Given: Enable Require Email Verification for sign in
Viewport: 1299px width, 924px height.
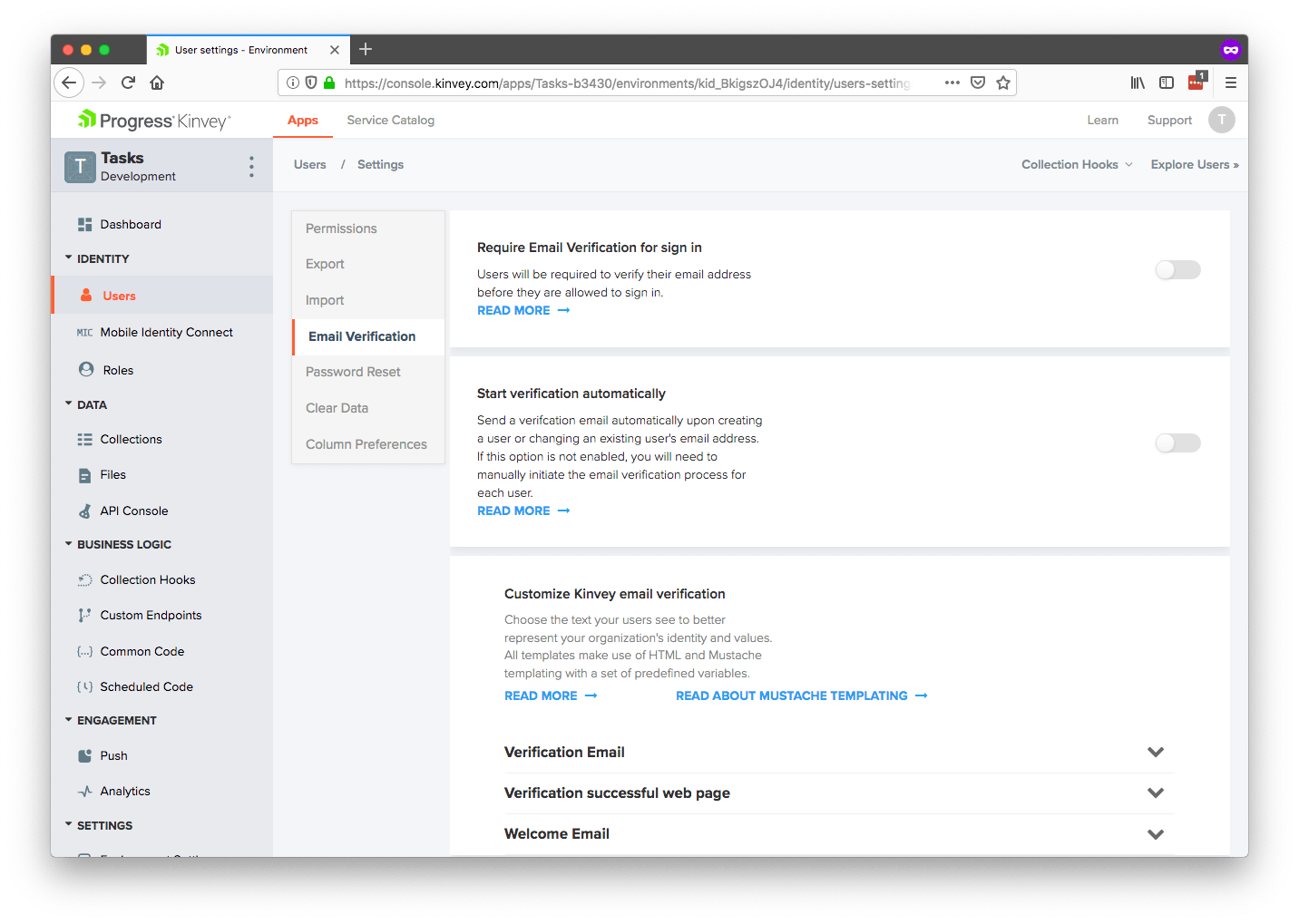Looking at the screenshot, I should [x=1177, y=269].
